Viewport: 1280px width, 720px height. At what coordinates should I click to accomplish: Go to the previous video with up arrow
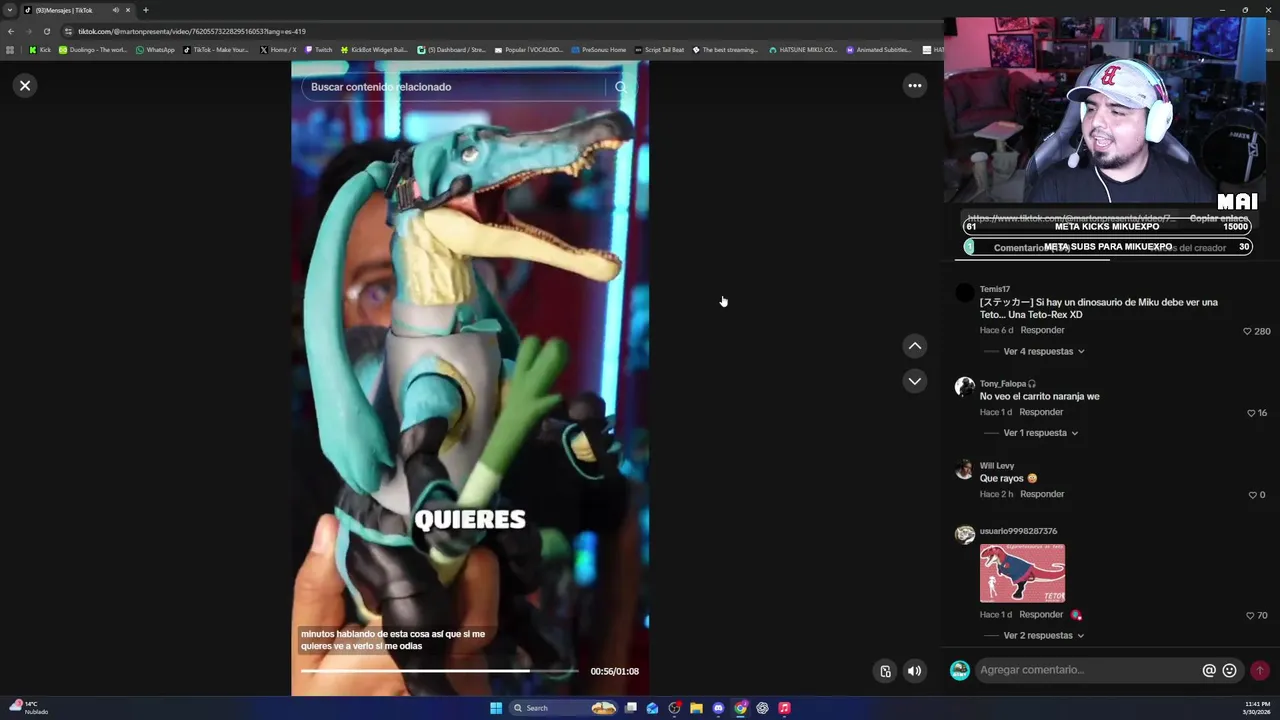click(x=914, y=346)
